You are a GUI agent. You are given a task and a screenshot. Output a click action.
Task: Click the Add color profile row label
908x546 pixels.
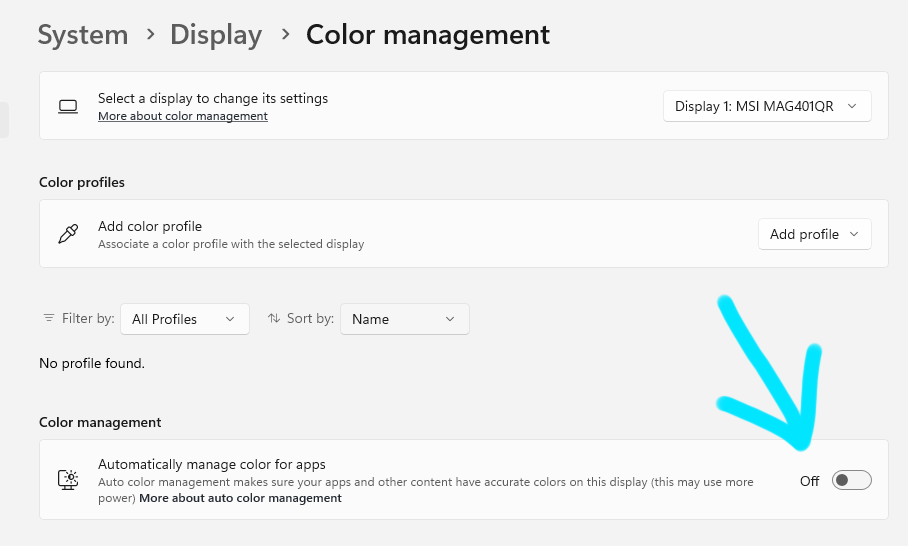pos(150,226)
